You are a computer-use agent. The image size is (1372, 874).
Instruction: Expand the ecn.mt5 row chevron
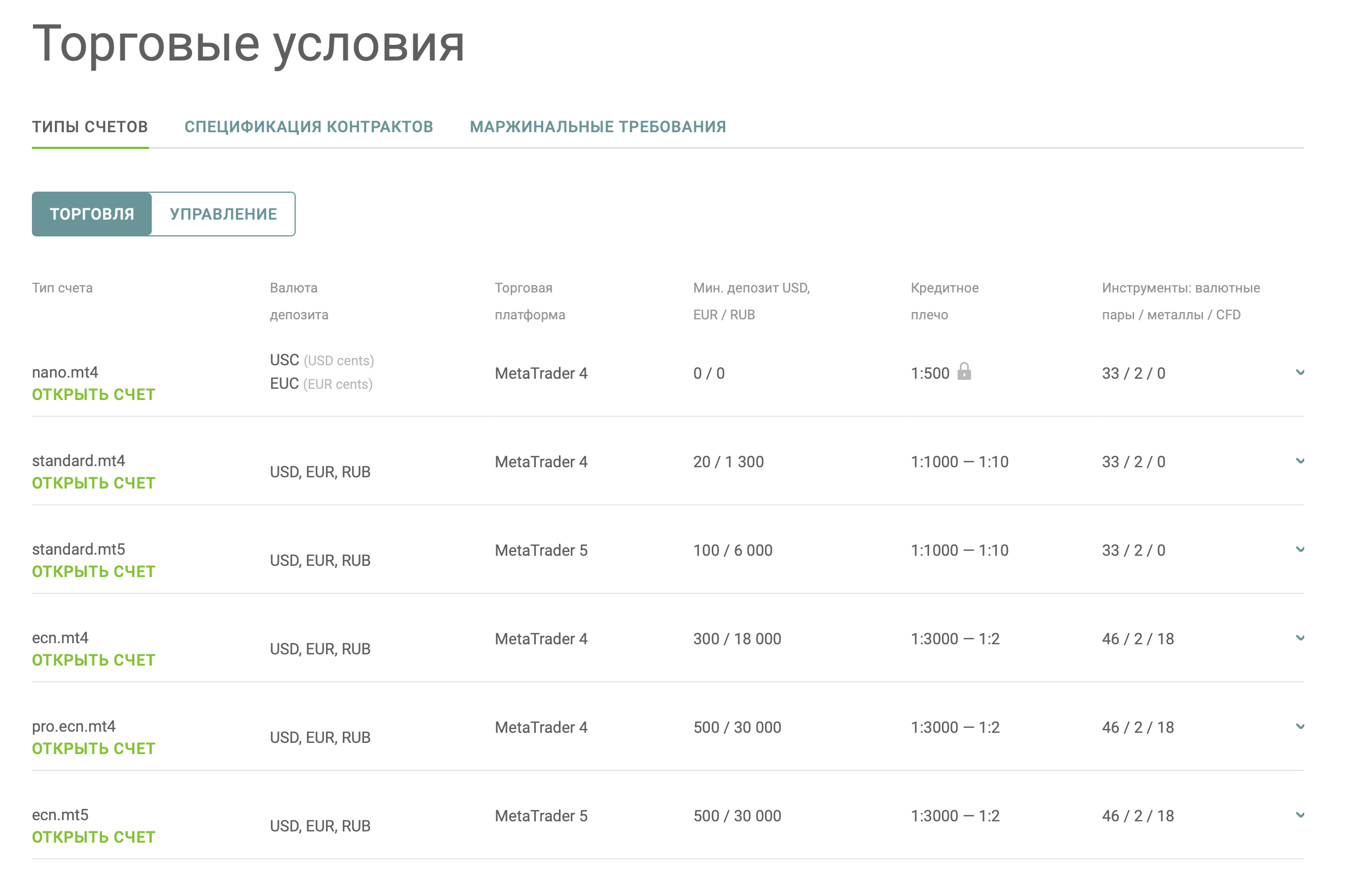tap(1300, 814)
